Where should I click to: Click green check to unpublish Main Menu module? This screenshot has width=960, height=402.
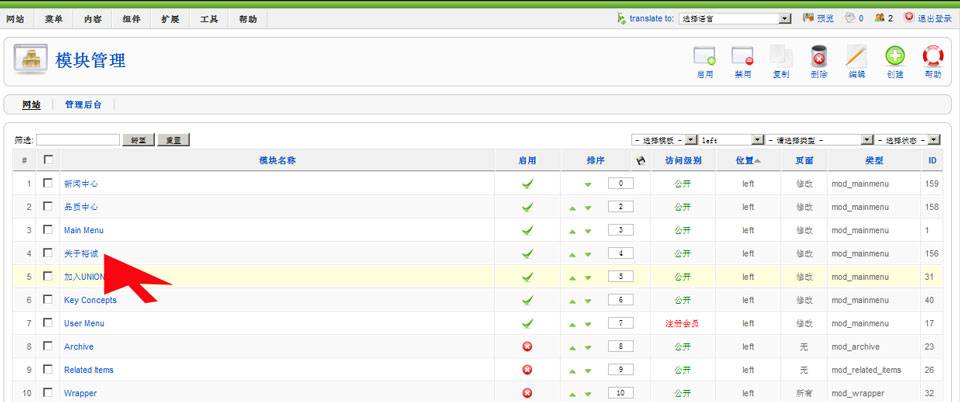[x=527, y=230]
